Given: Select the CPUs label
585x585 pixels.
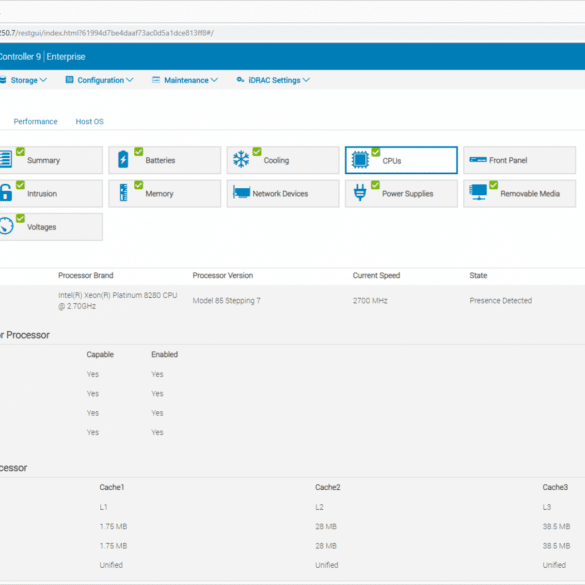Looking at the screenshot, I should pyautogui.click(x=392, y=161).
